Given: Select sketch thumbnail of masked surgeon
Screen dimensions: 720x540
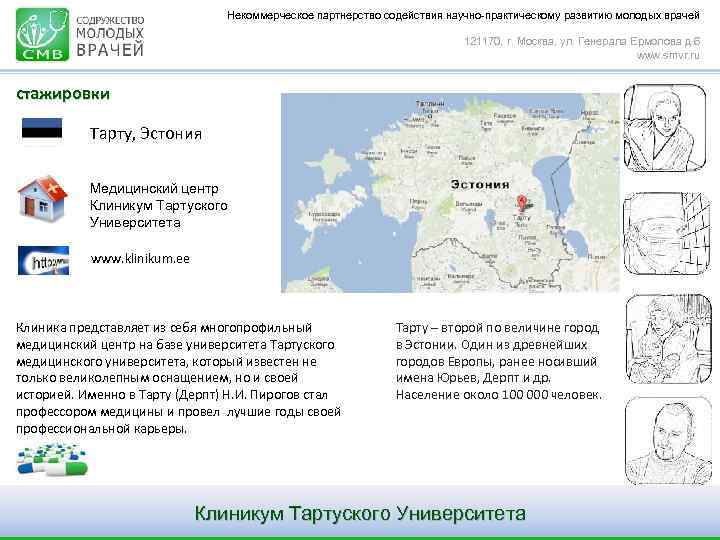Looking at the screenshot, I should [667, 234].
